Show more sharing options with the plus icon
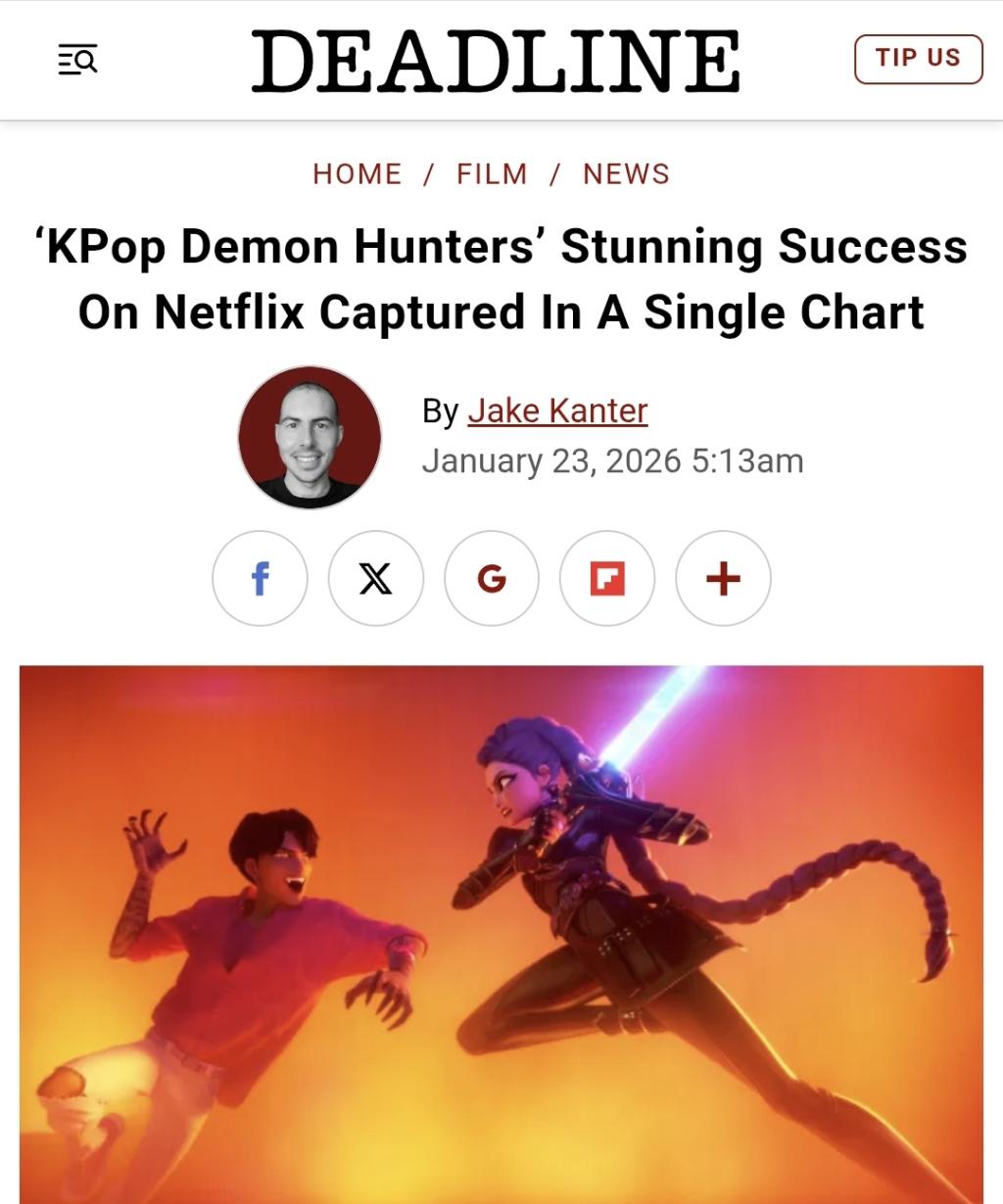The image size is (1003, 1204). point(723,578)
